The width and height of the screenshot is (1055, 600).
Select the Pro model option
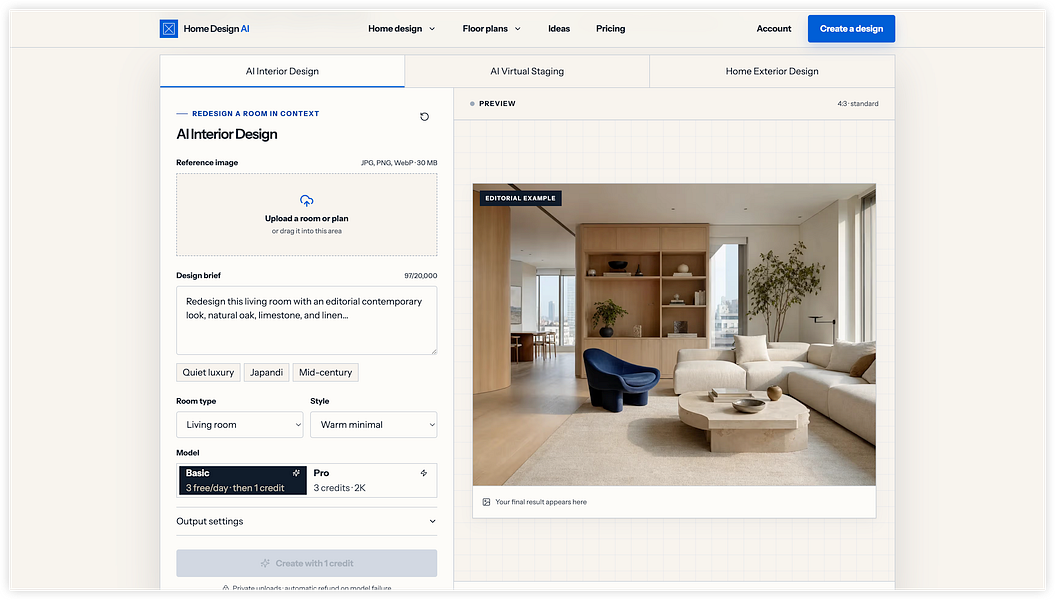(371, 480)
